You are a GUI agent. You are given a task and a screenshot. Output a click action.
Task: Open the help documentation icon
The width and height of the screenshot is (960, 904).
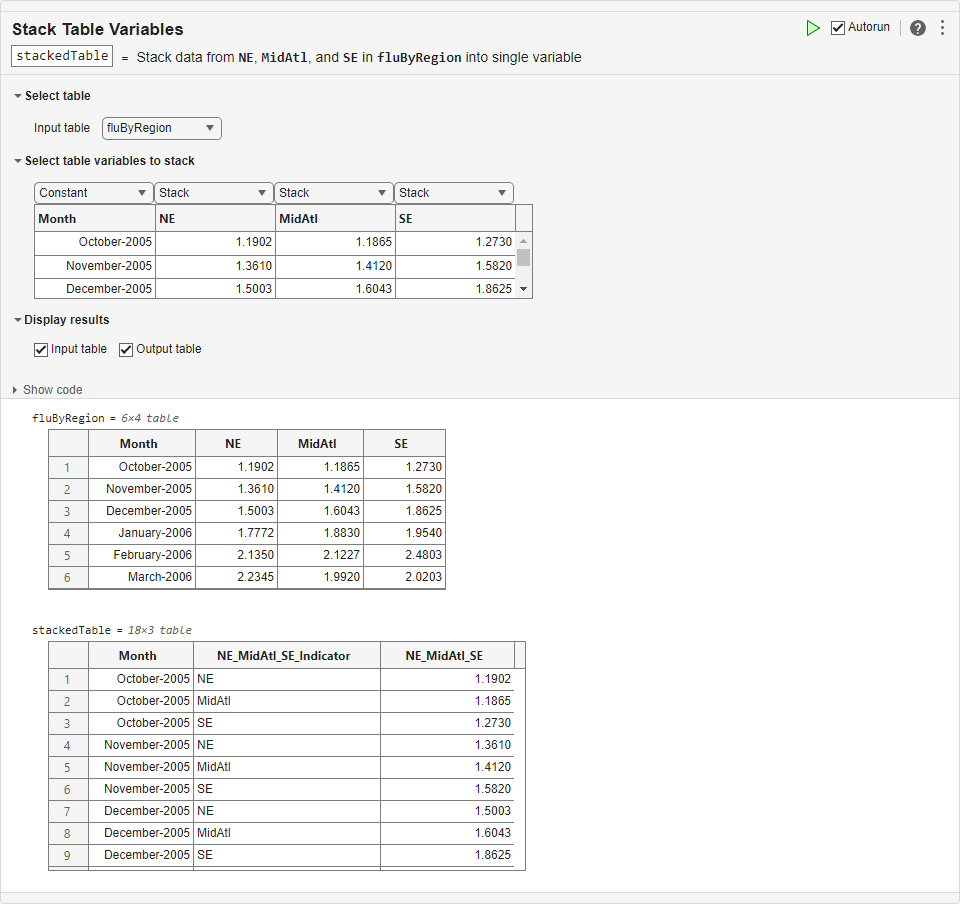pos(918,28)
